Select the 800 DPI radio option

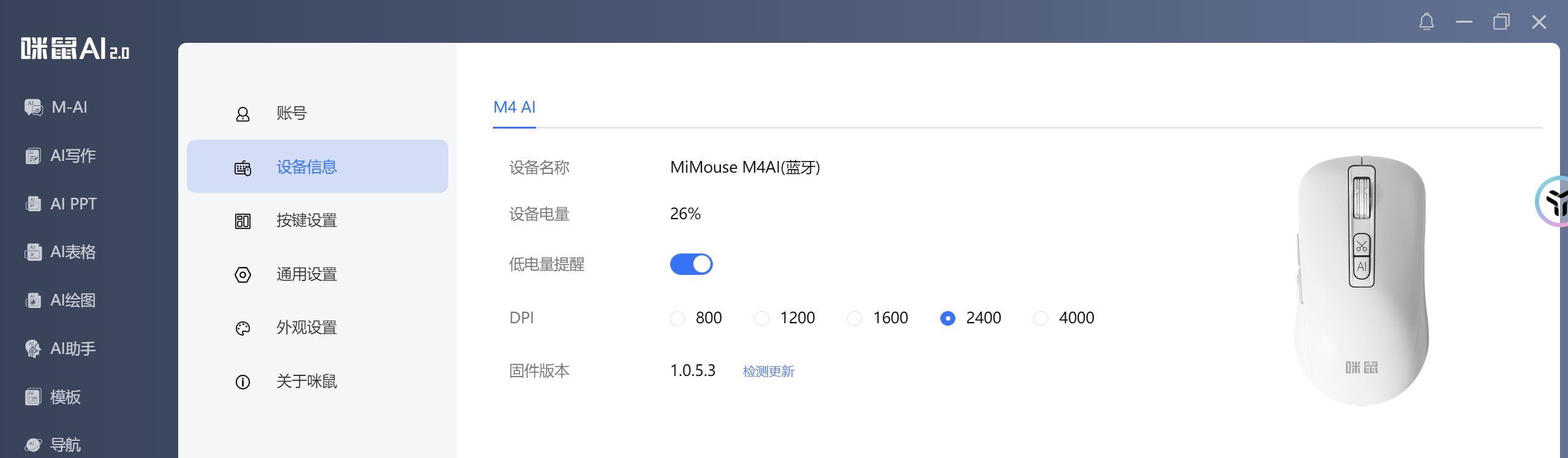click(677, 318)
